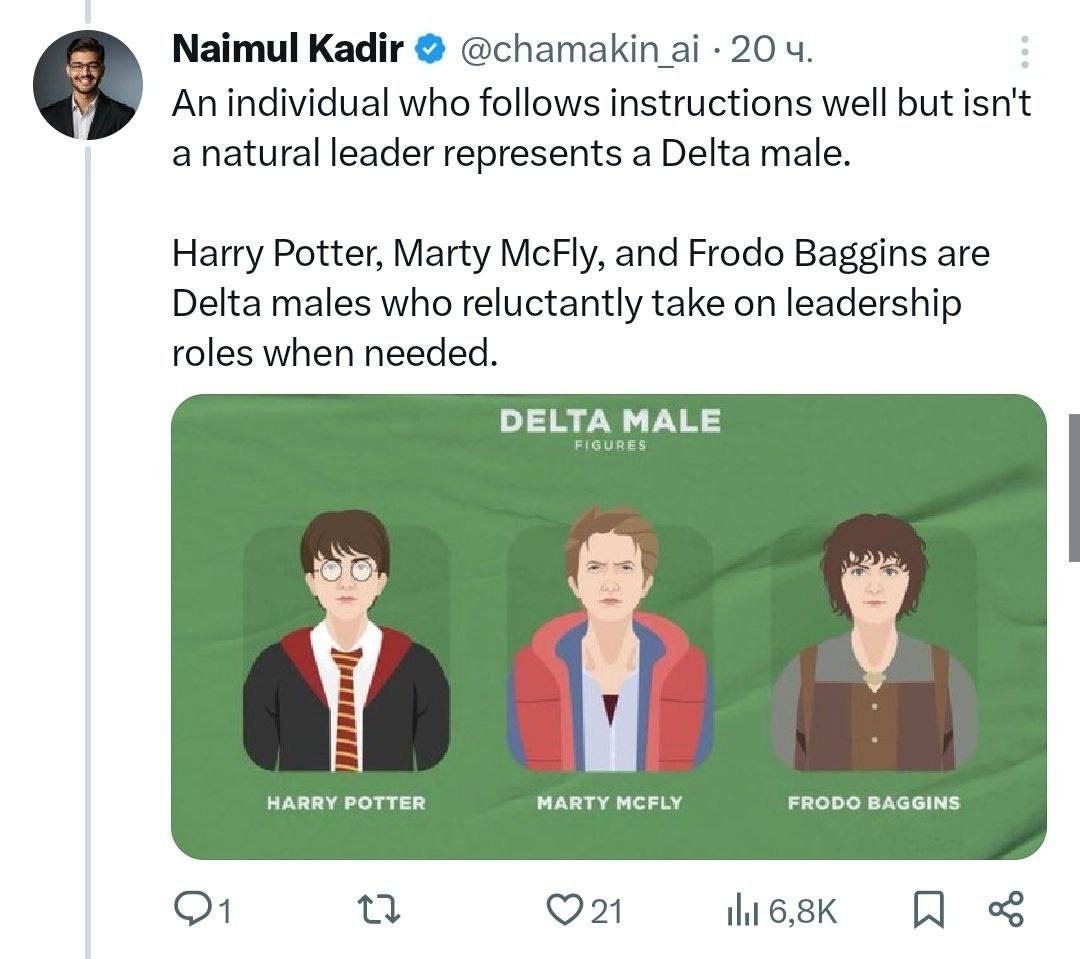Click the 'DELTA MALE' heading in image
The width and height of the screenshot is (1080, 959).
610,421
